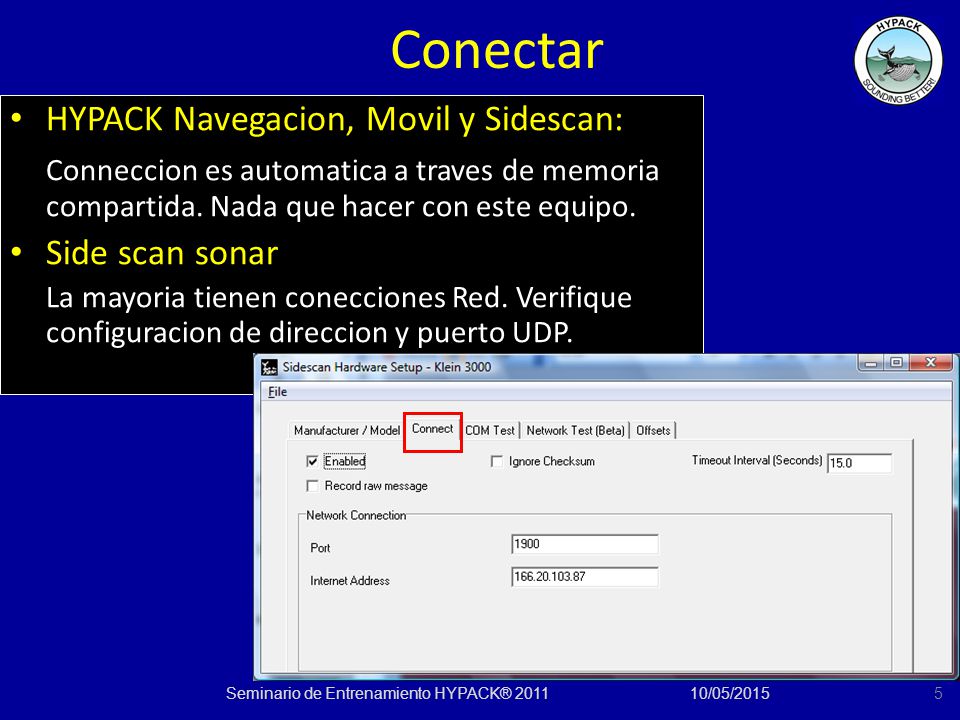Click the footer 'Seminario de Entrenamiento HYPACK® 2011'
The image size is (960, 720).
pos(387,693)
